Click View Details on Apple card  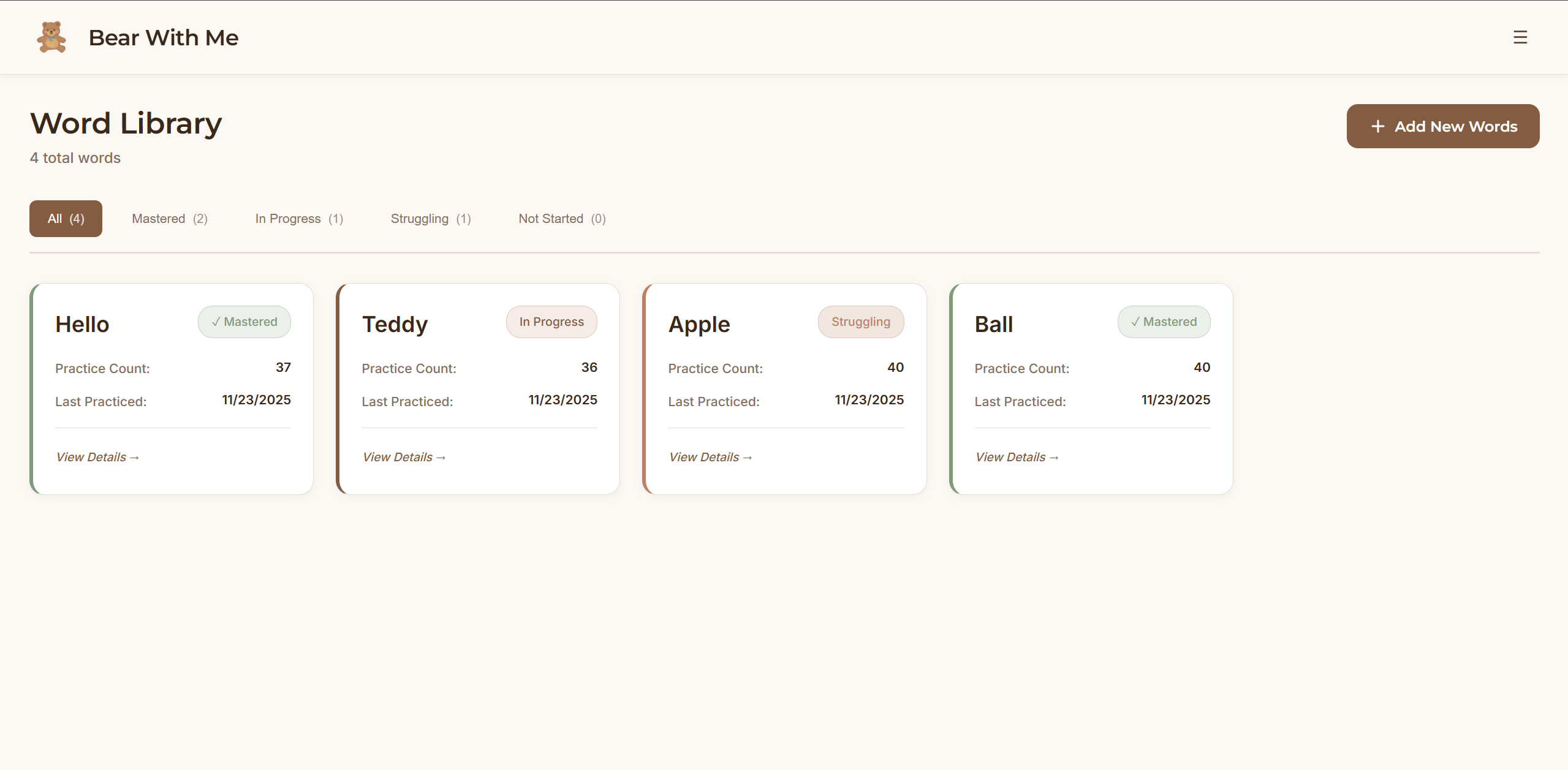(710, 457)
